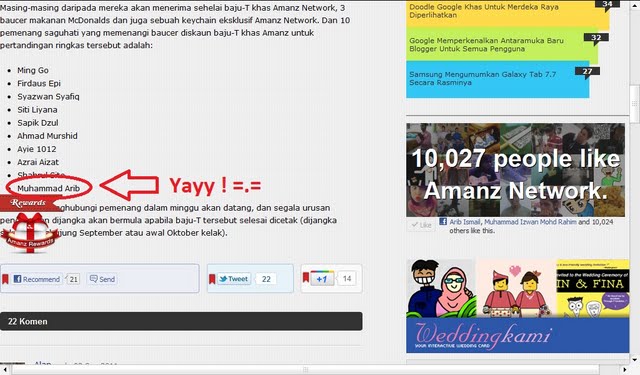Click the 34 comment count badge
The height and width of the screenshot is (375, 640).
pyautogui.click(x=607, y=4)
